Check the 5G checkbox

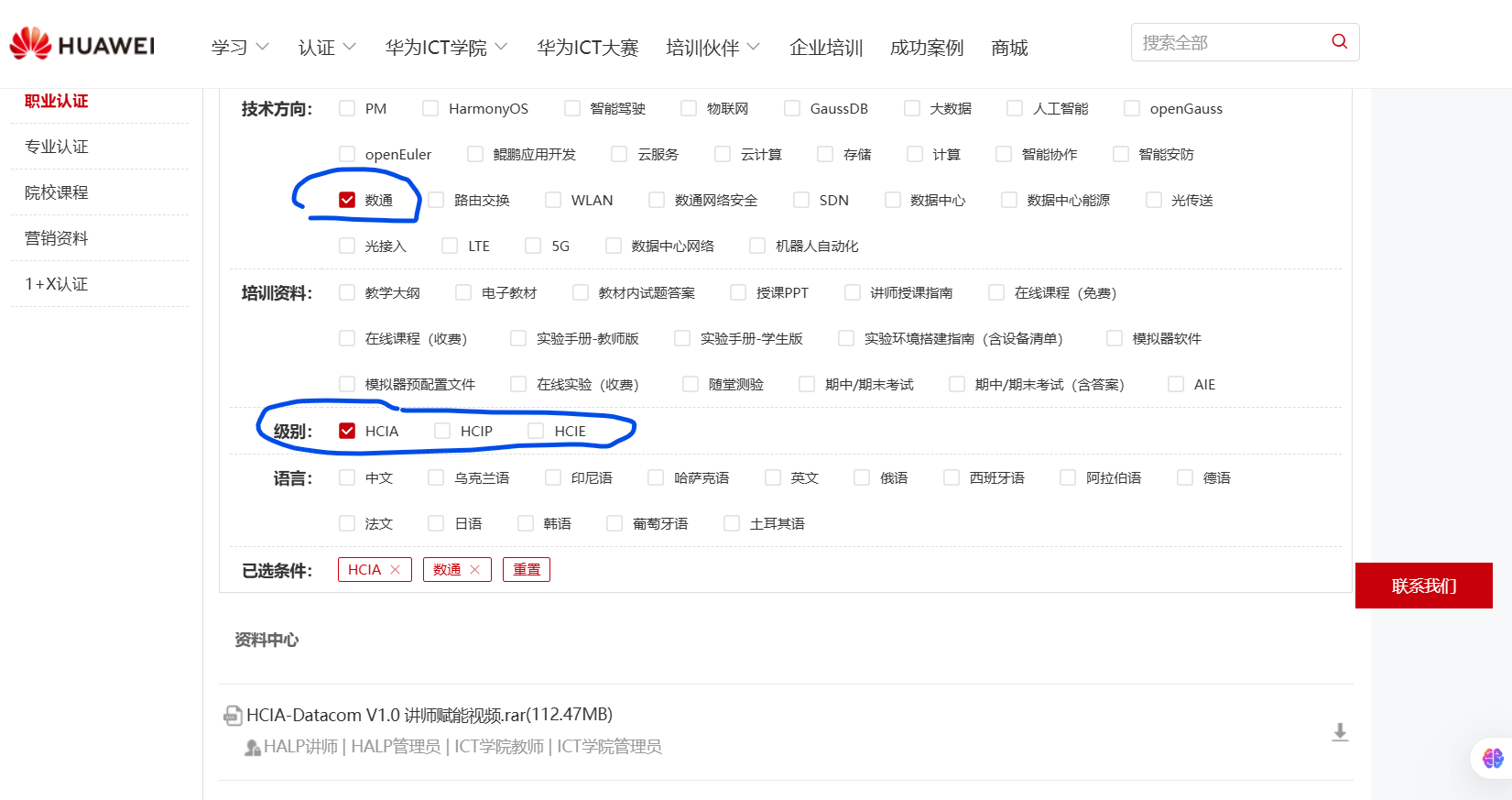533,246
